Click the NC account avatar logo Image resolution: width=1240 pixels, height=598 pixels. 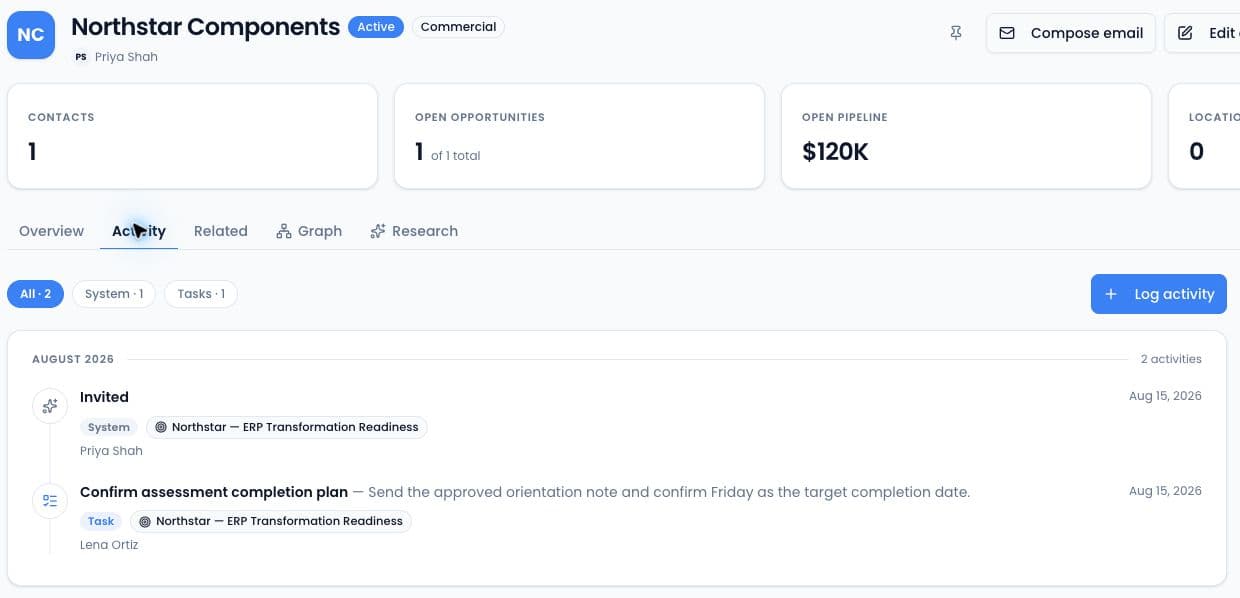pos(31,35)
